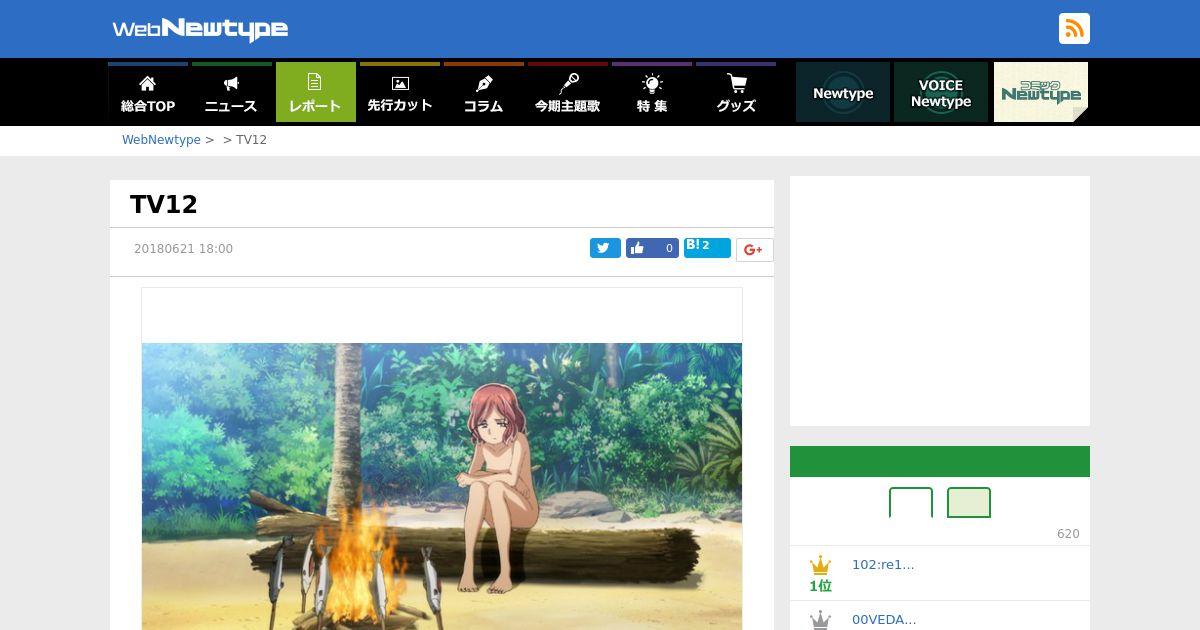
Task: Click the コミック Newtype banner
Action: click(x=1041, y=92)
